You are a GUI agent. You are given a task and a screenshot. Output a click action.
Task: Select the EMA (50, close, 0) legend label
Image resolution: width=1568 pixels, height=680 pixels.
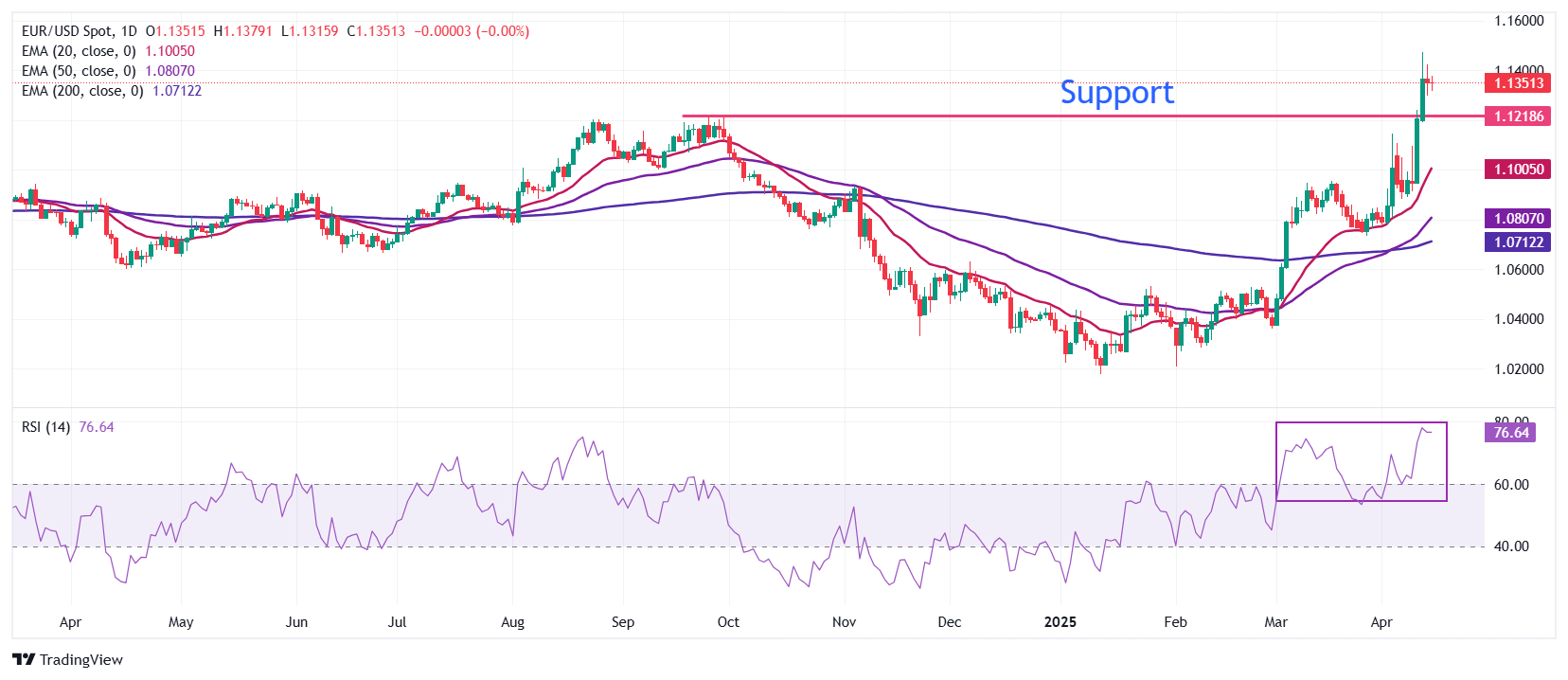pyautogui.click(x=79, y=71)
